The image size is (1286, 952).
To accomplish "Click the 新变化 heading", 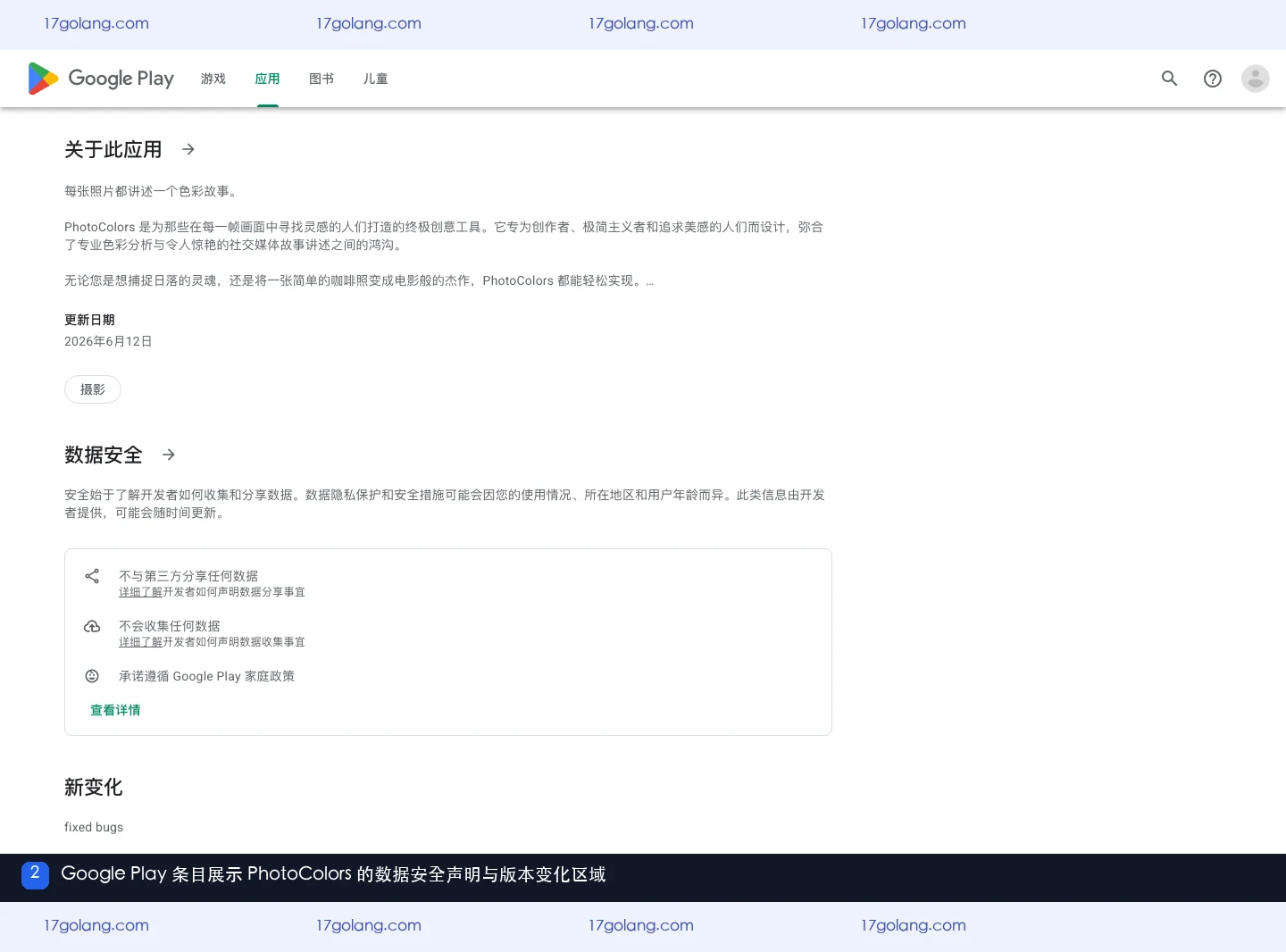I will 94,787.
